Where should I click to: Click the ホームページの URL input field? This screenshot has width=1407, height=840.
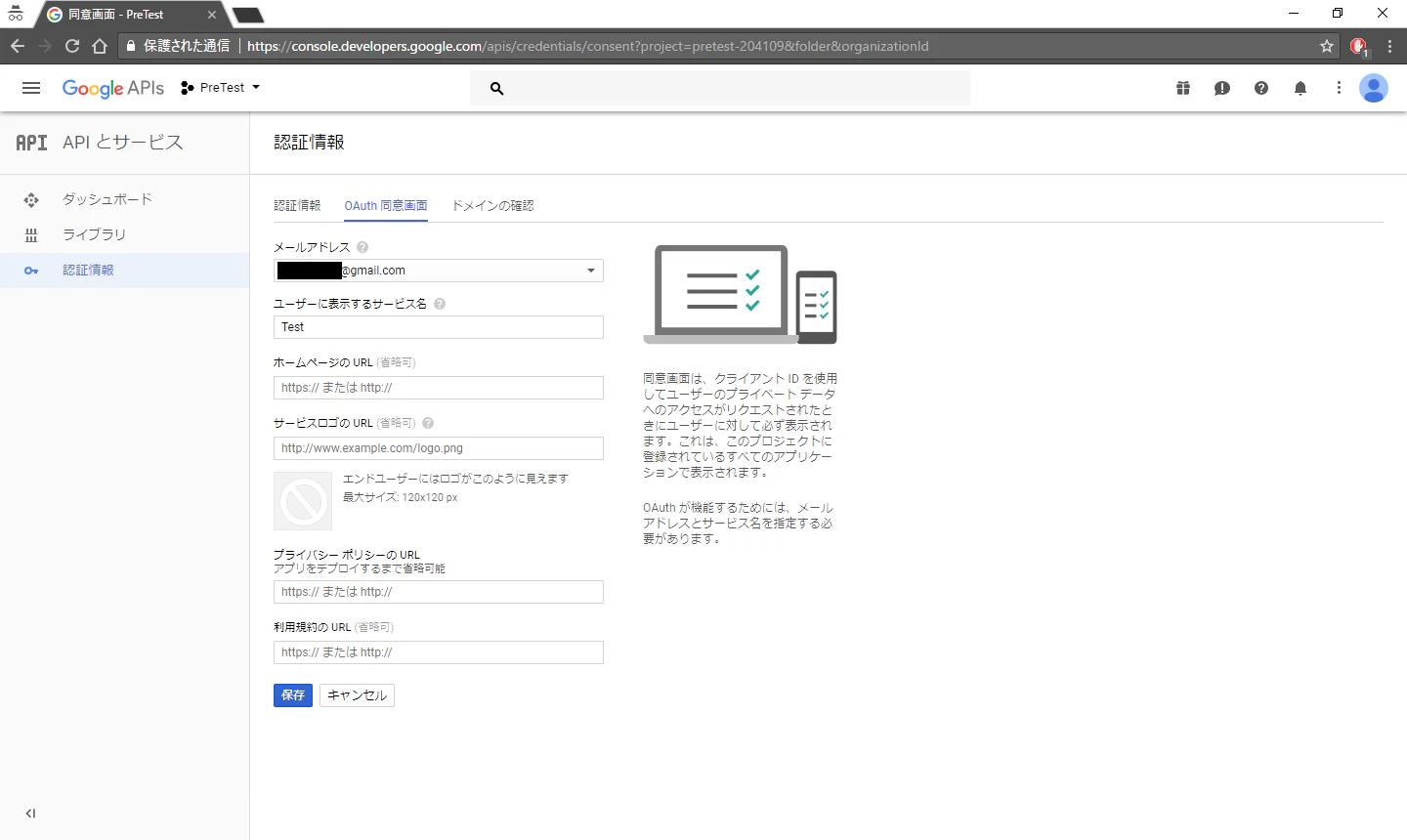(x=439, y=388)
